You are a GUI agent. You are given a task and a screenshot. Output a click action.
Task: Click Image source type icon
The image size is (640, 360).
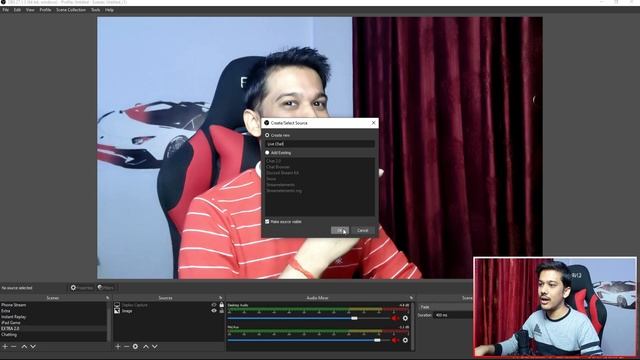click(117, 311)
